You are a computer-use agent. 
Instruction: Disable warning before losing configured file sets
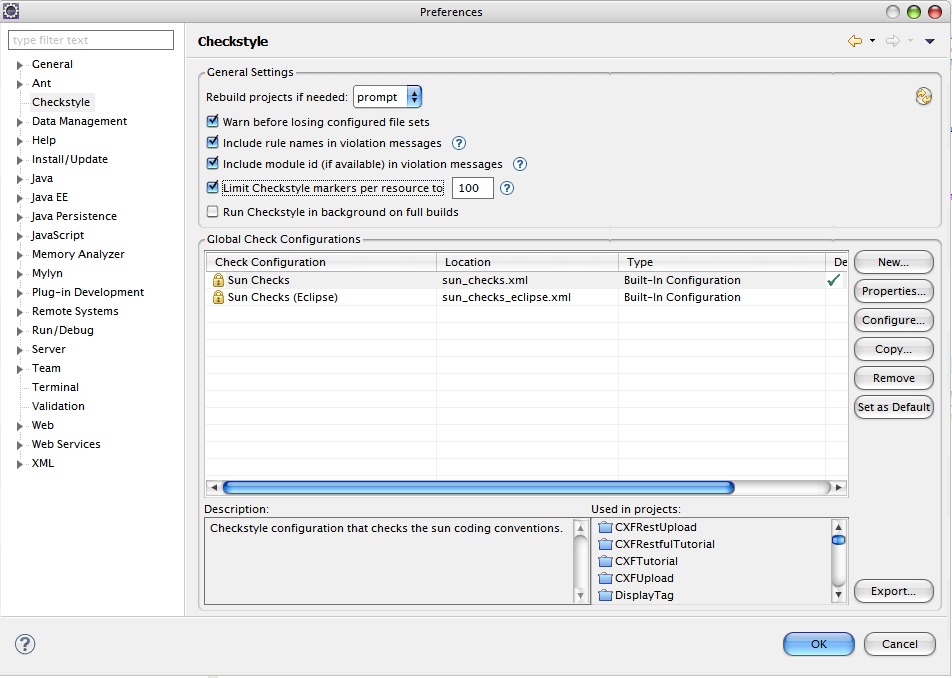213,122
